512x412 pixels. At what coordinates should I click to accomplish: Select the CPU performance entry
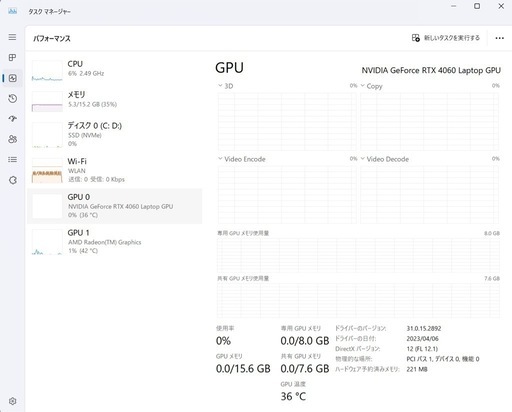pyautogui.click(x=115, y=70)
